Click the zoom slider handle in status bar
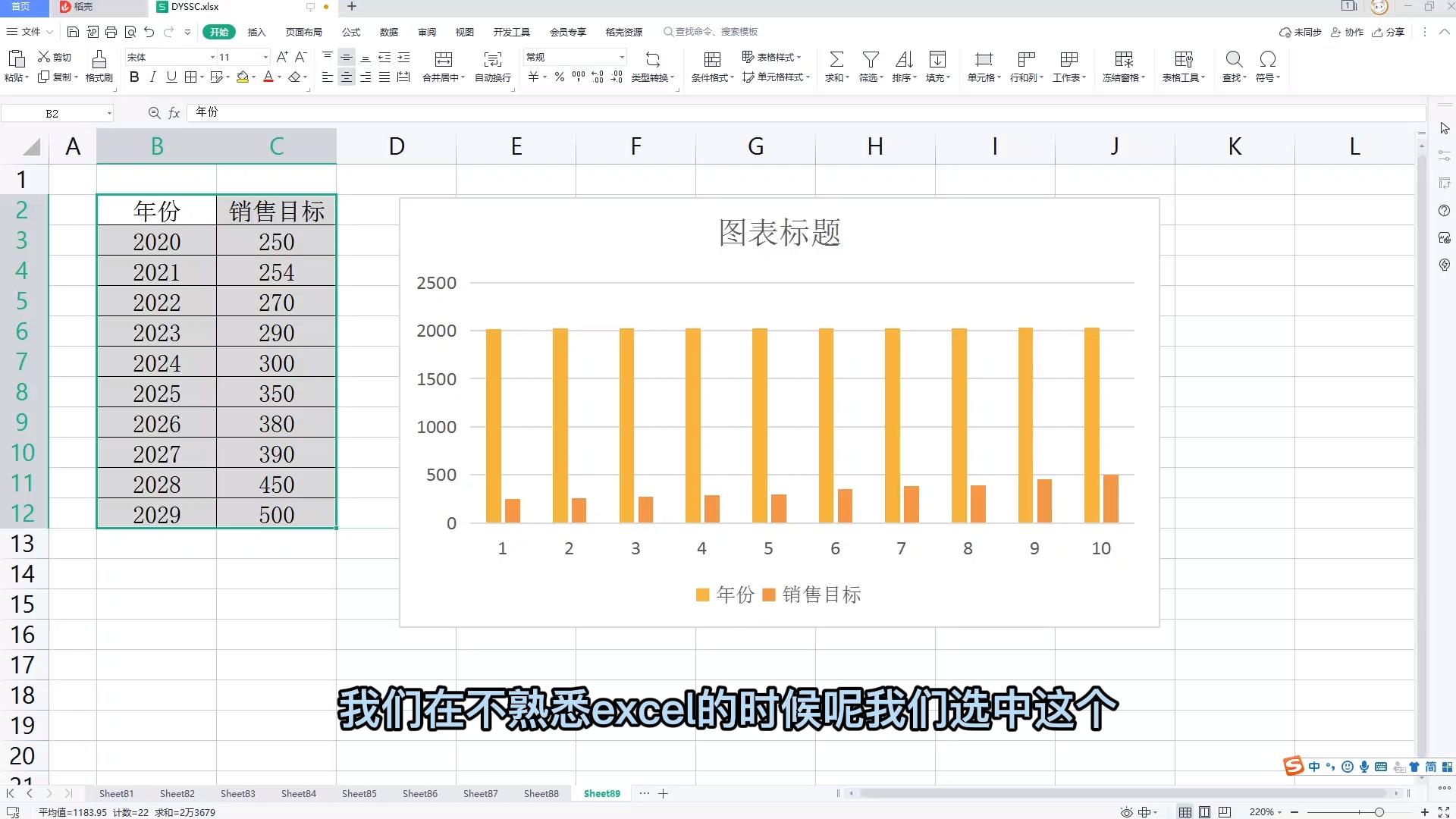Image resolution: width=1456 pixels, height=819 pixels. (1379, 812)
